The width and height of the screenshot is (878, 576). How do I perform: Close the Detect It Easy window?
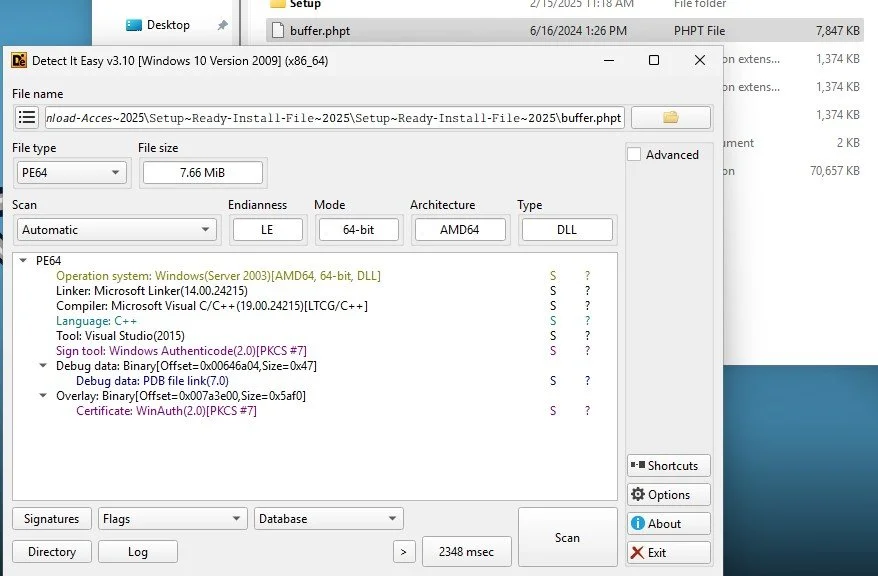tap(699, 60)
